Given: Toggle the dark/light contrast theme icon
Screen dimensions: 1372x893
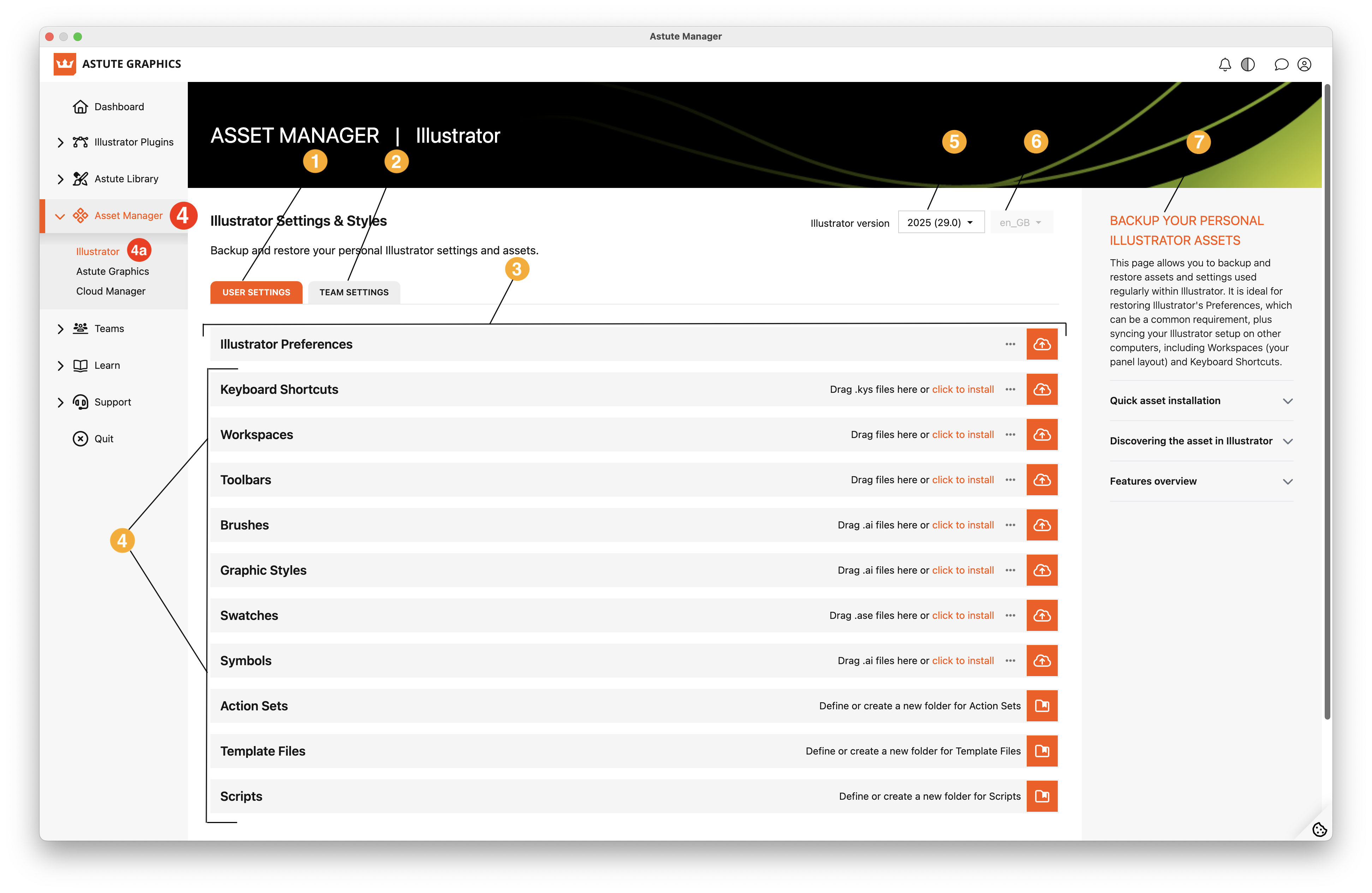Looking at the screenshot, I should tap(1248, 65).
